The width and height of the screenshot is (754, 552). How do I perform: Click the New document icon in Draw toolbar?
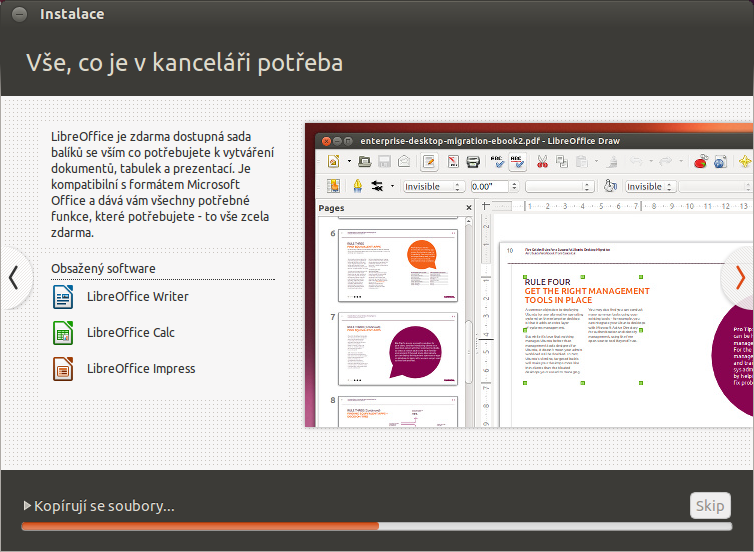pos(334,162)
